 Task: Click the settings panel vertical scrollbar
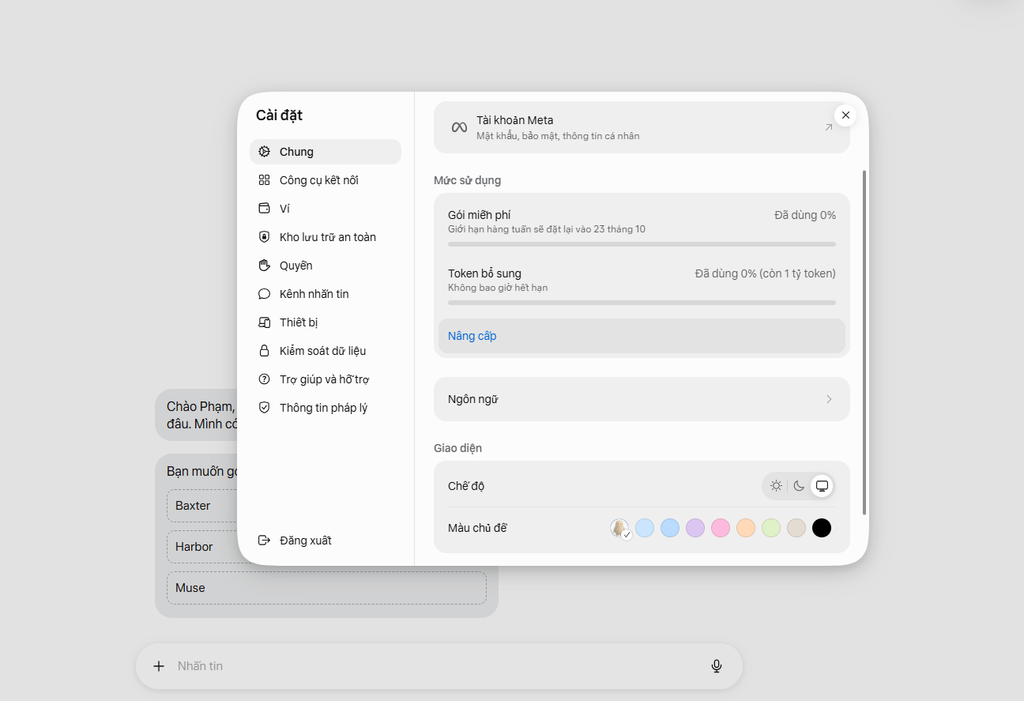point(864,343)
